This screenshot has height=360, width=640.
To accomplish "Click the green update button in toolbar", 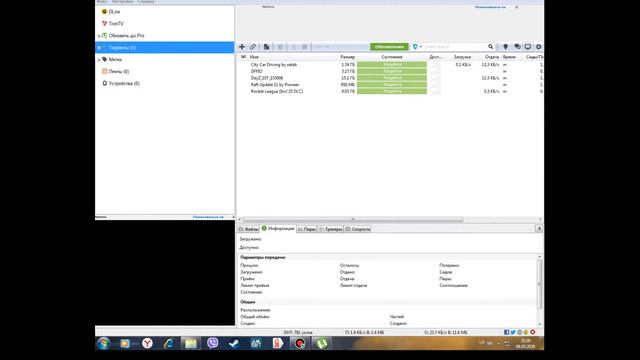I will (389, 47).
